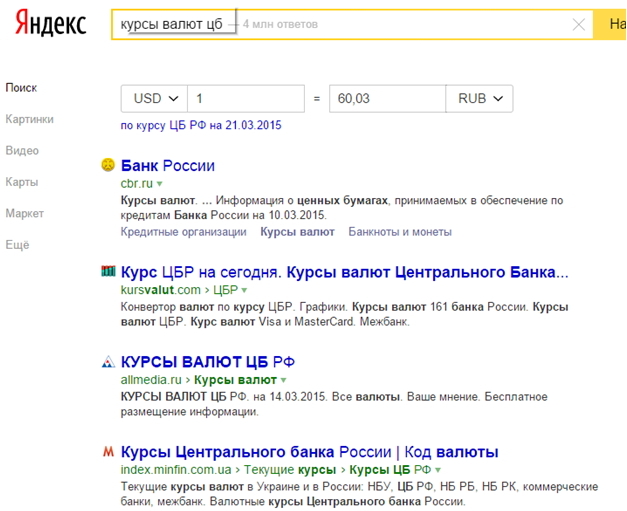Click snippet text 'размещение информации'
Image resolution: width=627 pixels, height=511 pixels.
tap(190, 412)
